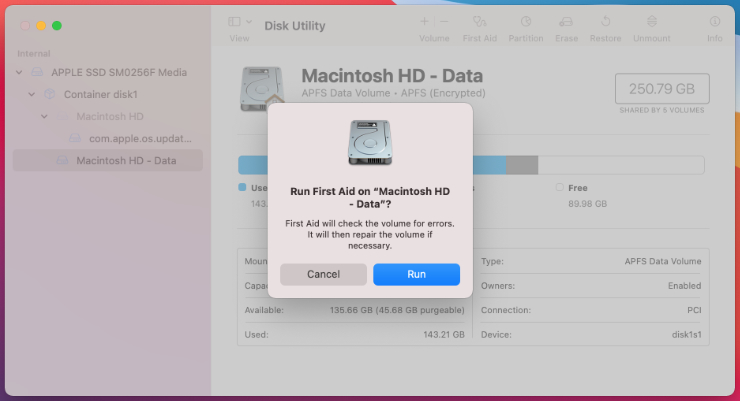This screenshot has width=740, height=401.
Task: Open the Info panel icon
Action: tap(715, 22)
